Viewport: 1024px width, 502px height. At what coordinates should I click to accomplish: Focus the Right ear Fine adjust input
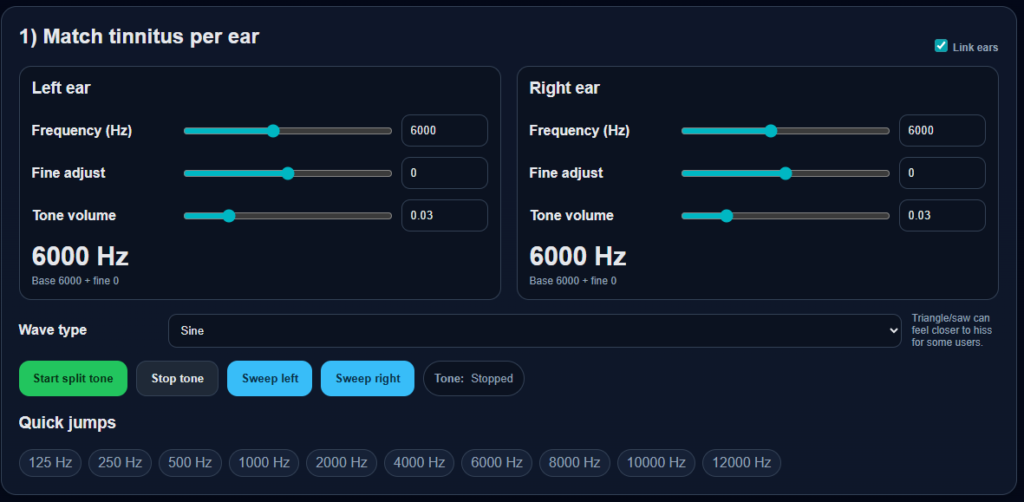pos(942,173)
